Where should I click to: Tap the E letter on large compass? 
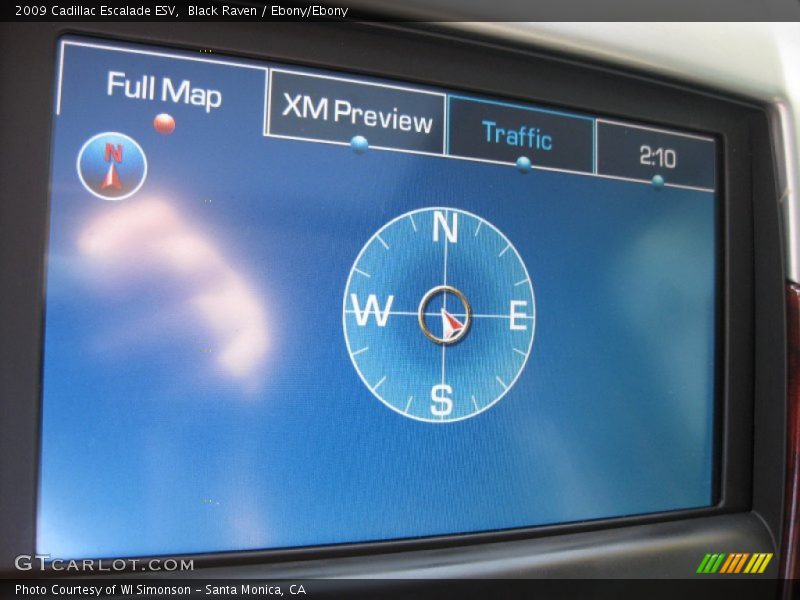coord(518,315)
